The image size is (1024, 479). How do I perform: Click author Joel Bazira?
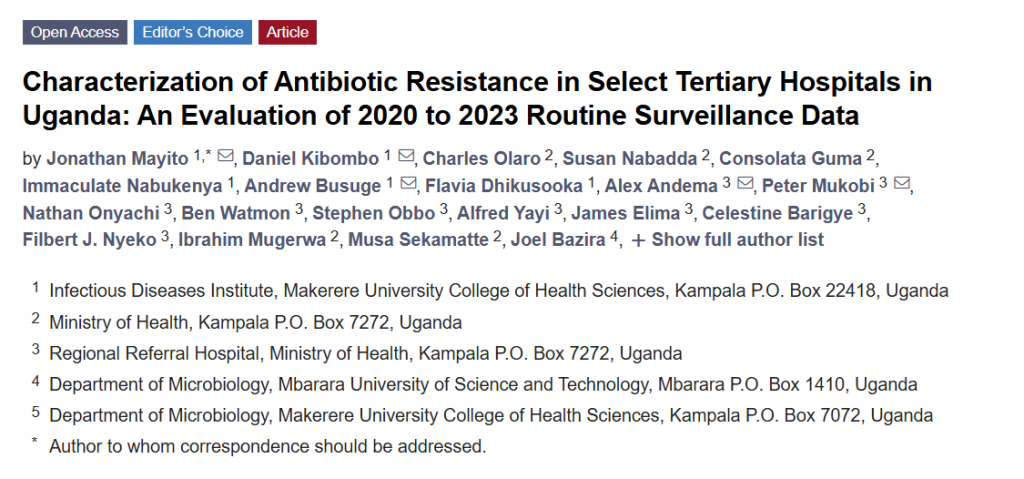tap(558, 240)
